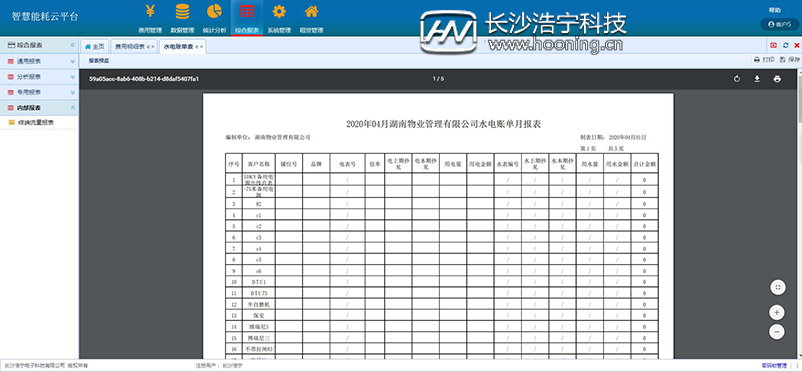Viewport: 802px width, 372px height.
Task: Click the 专用报表 red list icon
Action: [x=11, y=93]
